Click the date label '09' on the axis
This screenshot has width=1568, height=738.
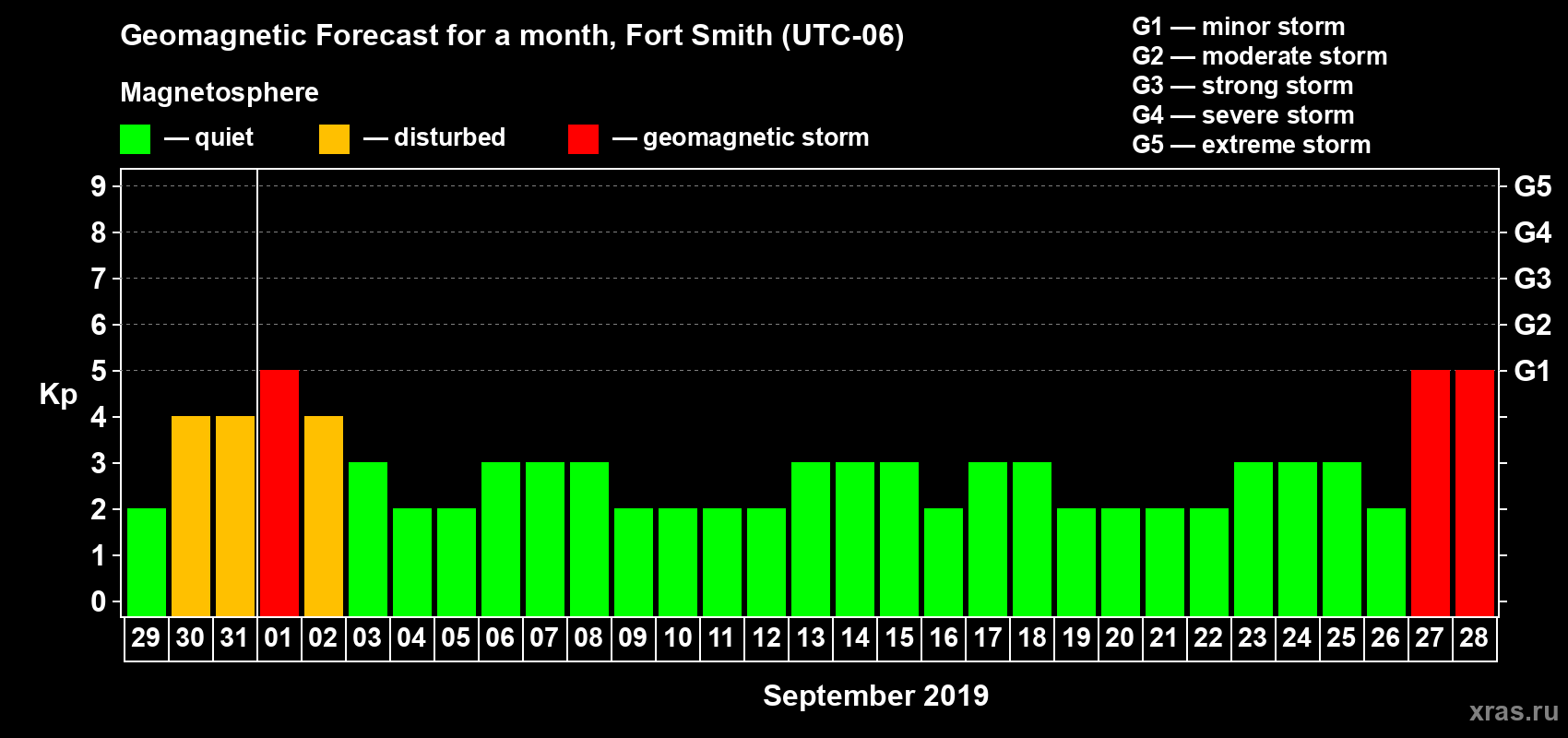pyautogui.click(x=633, y=638)
